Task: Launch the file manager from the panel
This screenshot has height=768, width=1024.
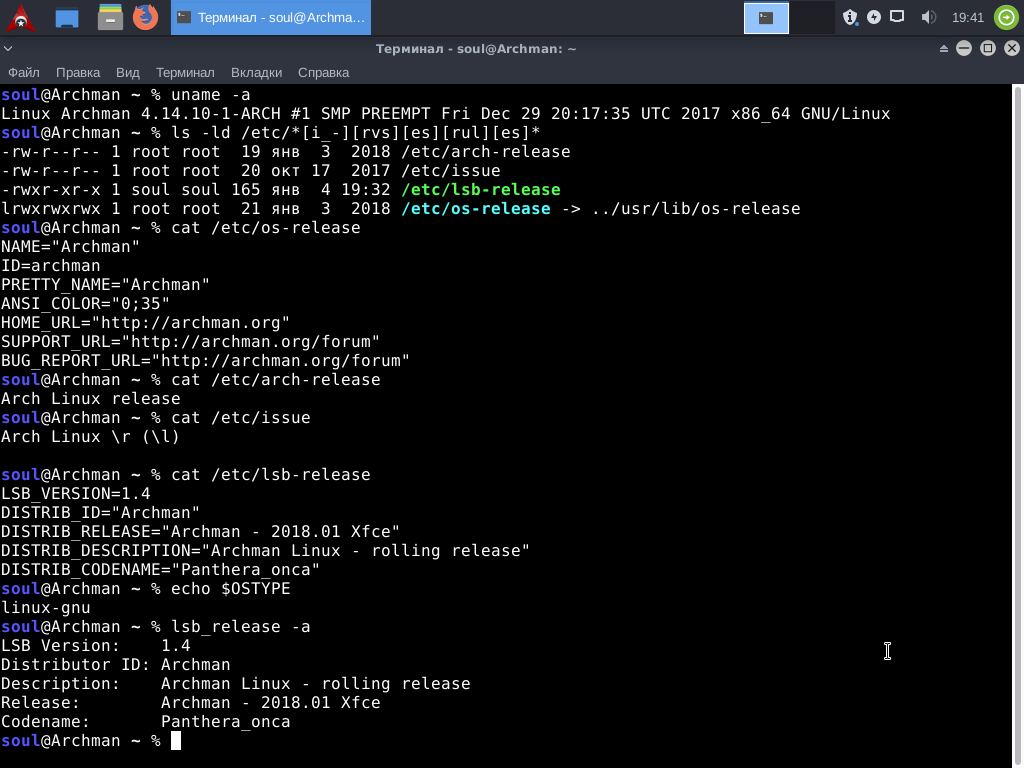Action: tap(110, 18)
